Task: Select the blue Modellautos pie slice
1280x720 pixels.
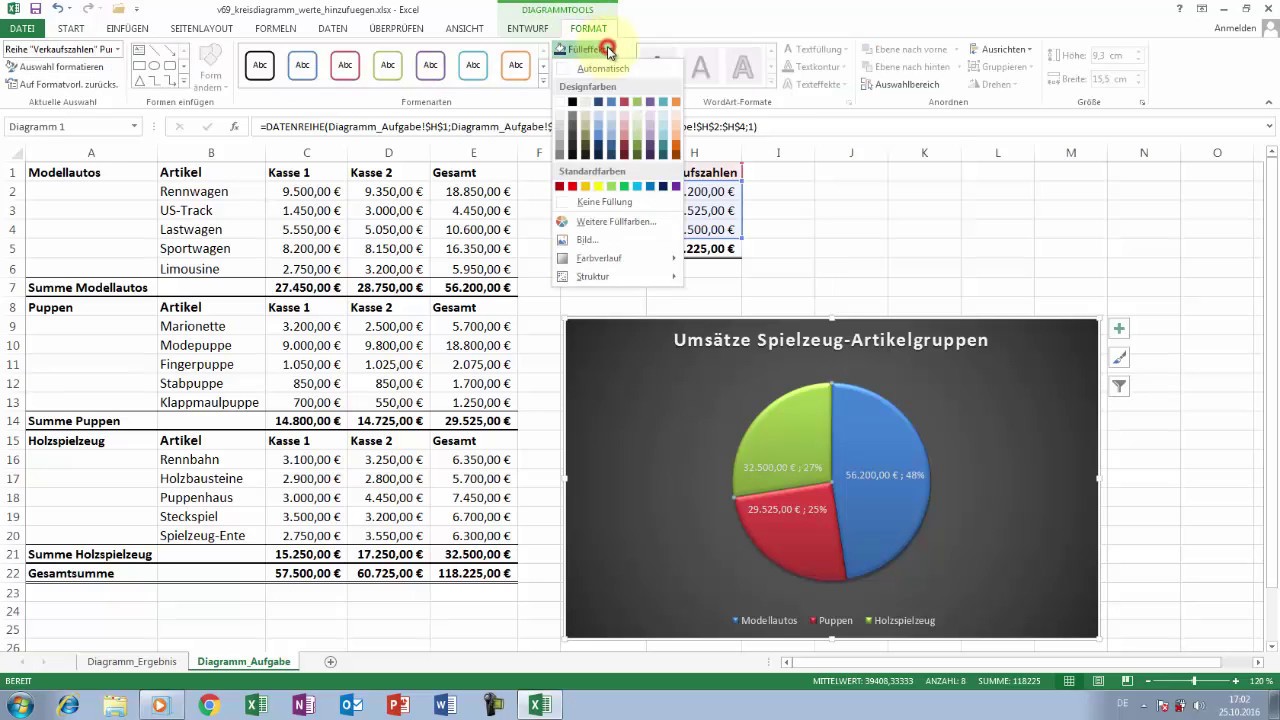Action: (880, 480)
